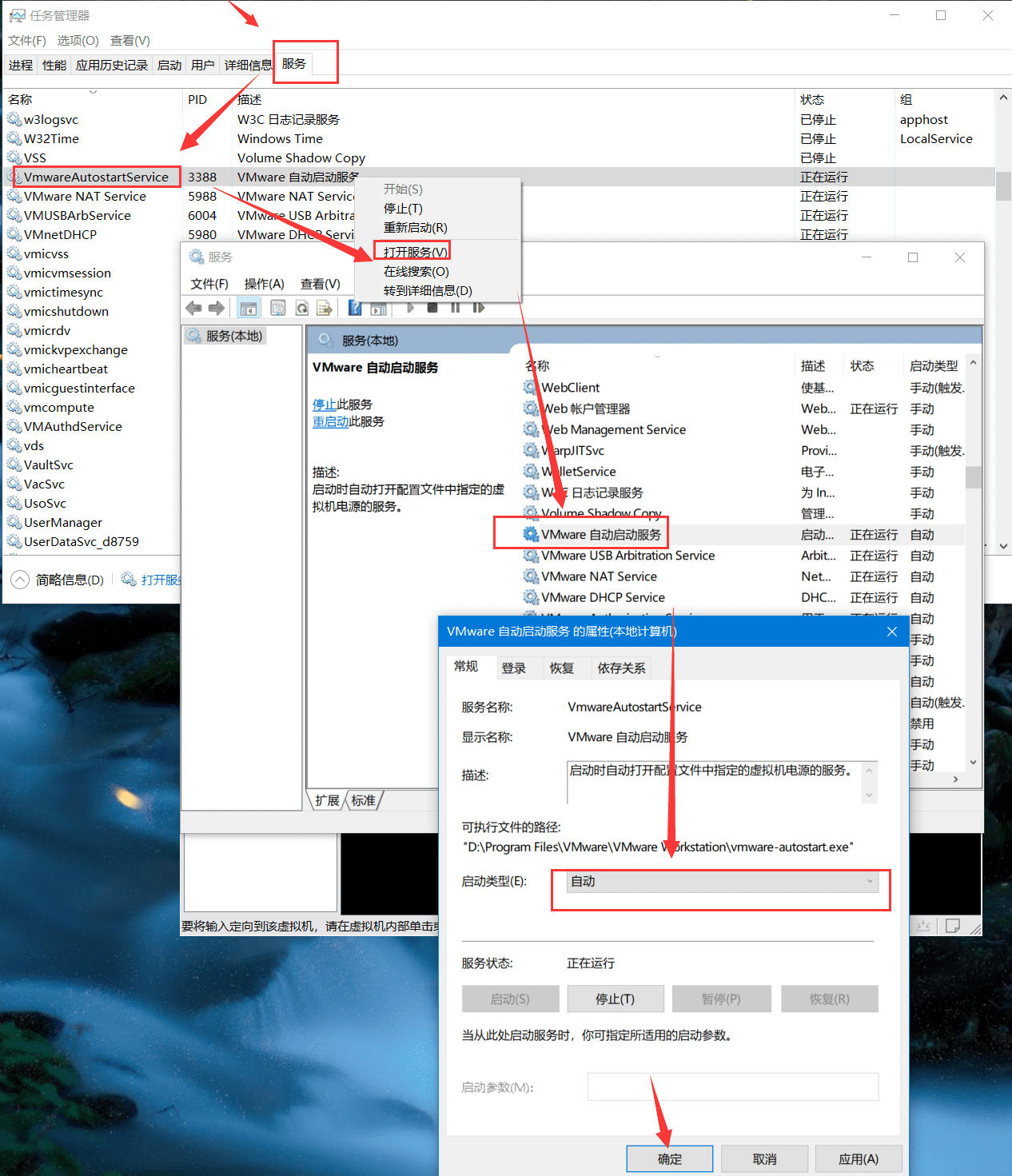Click the gear icon beside VMware 自动启动服务
Viewport: 1012px width, 1176px height.
[531, 534]
